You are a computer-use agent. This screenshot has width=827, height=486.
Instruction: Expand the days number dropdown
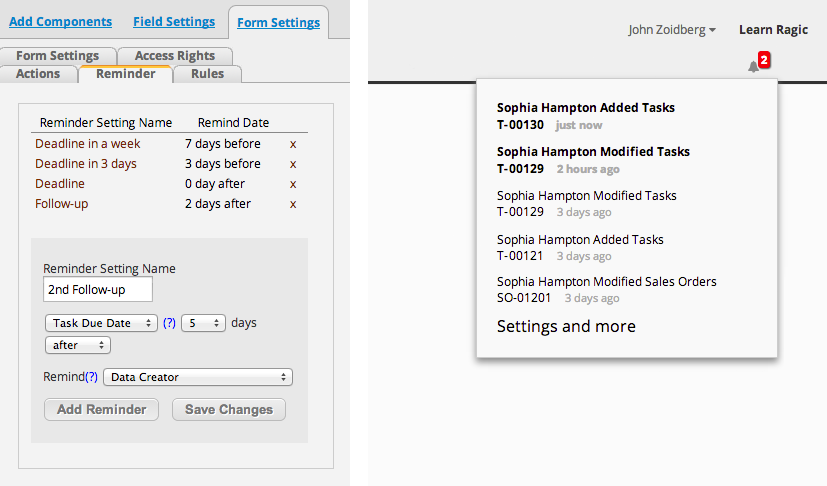203,323
